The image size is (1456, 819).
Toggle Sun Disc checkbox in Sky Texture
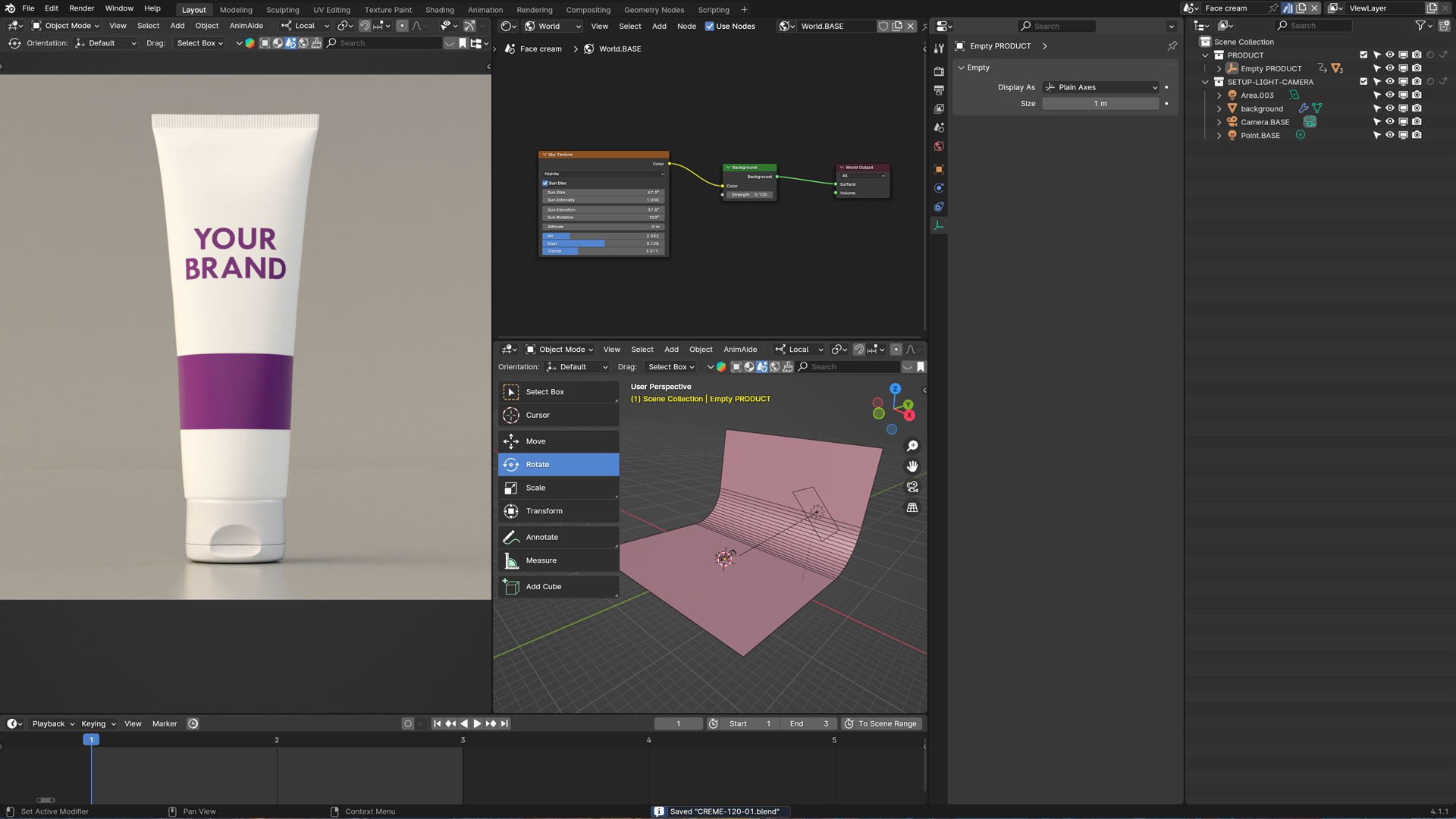click(x=545, y=183)
